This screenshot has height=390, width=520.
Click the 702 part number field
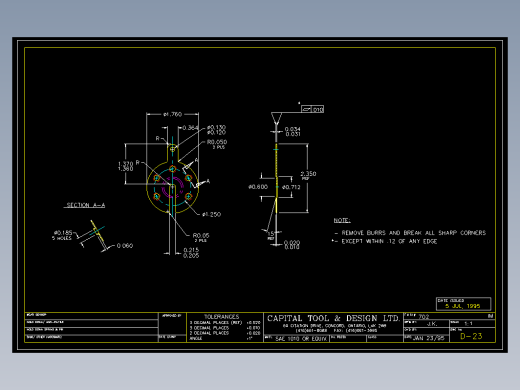pos(424,317)
